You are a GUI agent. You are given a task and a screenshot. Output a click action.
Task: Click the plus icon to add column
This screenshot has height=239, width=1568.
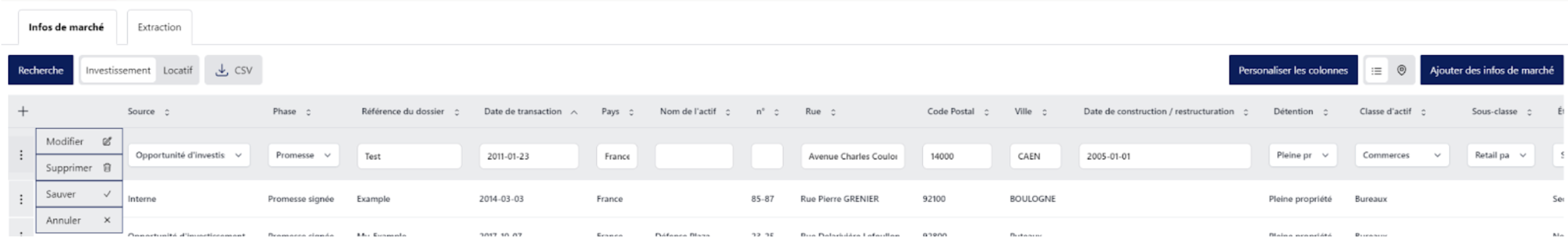point(23,111)
